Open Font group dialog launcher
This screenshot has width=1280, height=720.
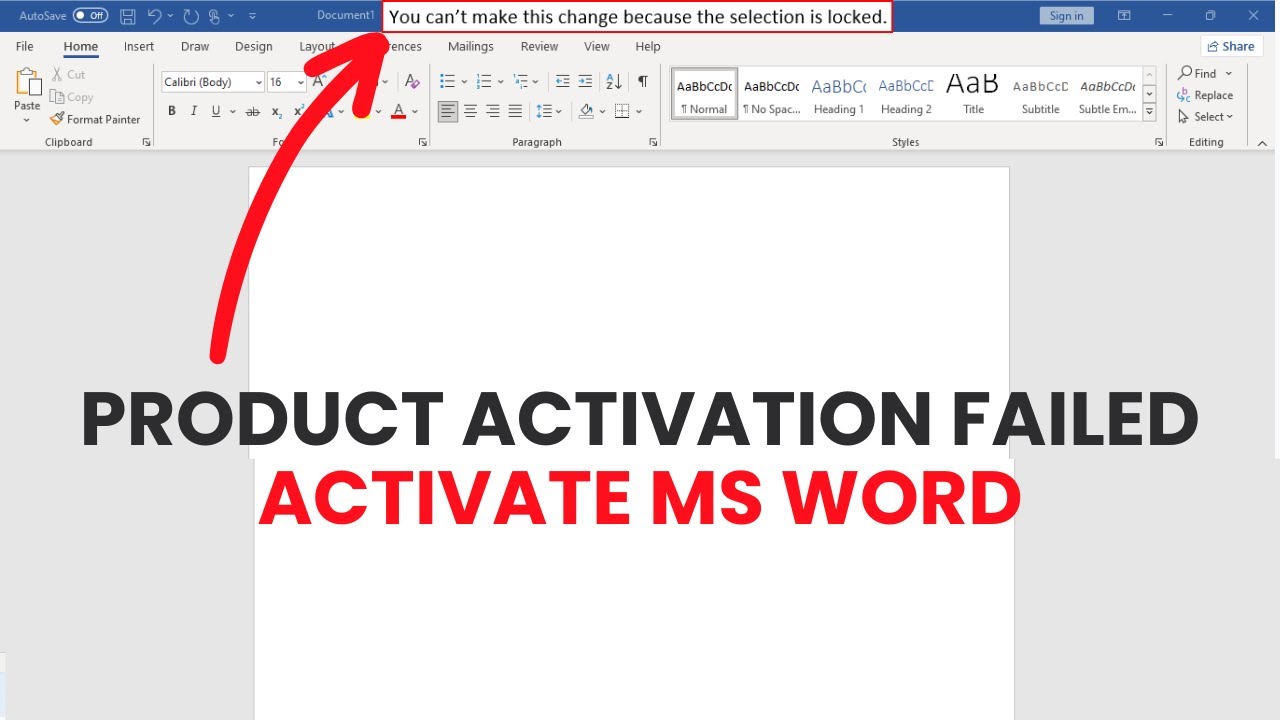pyautogui.click(x=423, y=143)
